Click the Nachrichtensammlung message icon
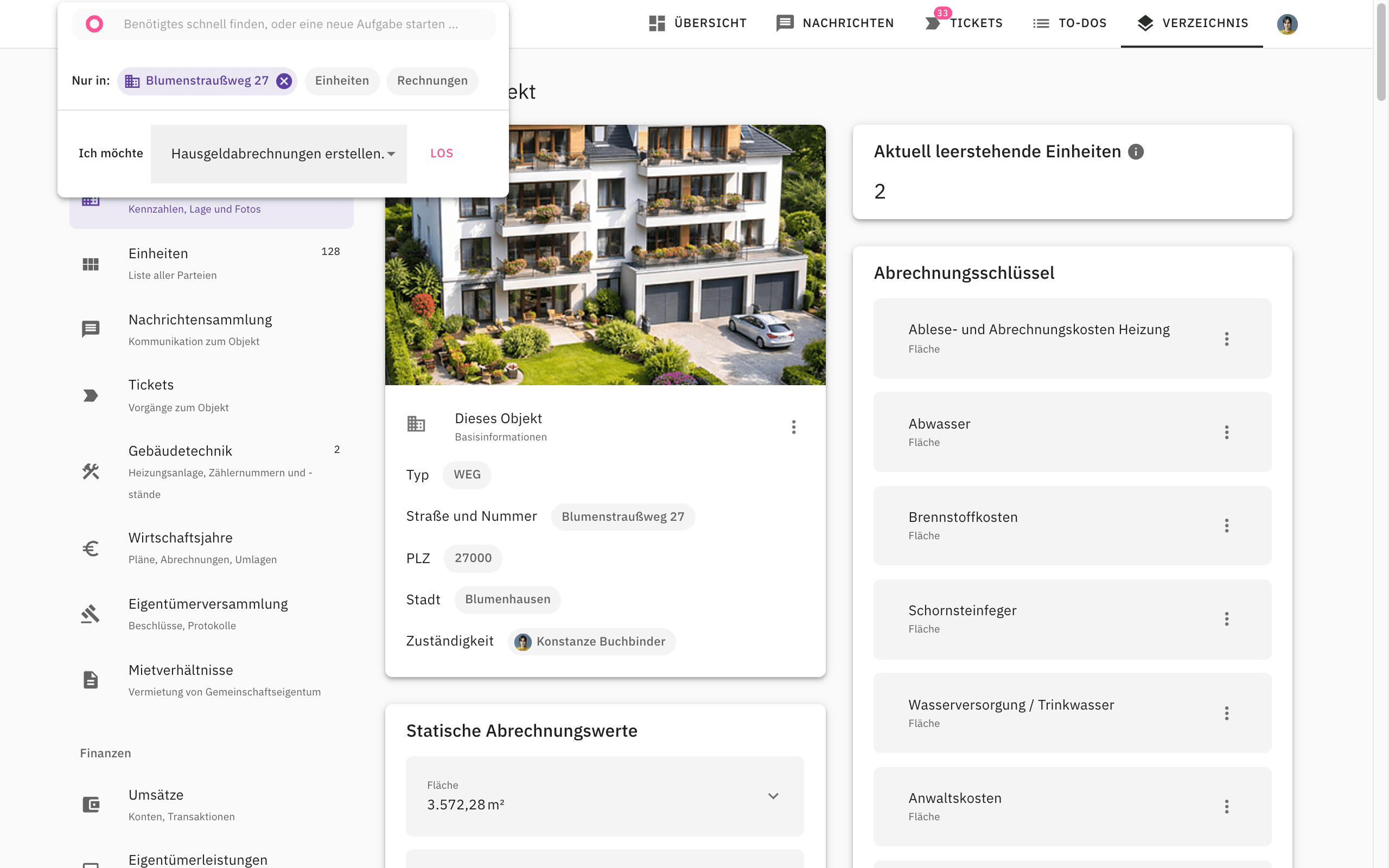The height and width of the screenshot is (868, 1389). (x=91, y=329)
